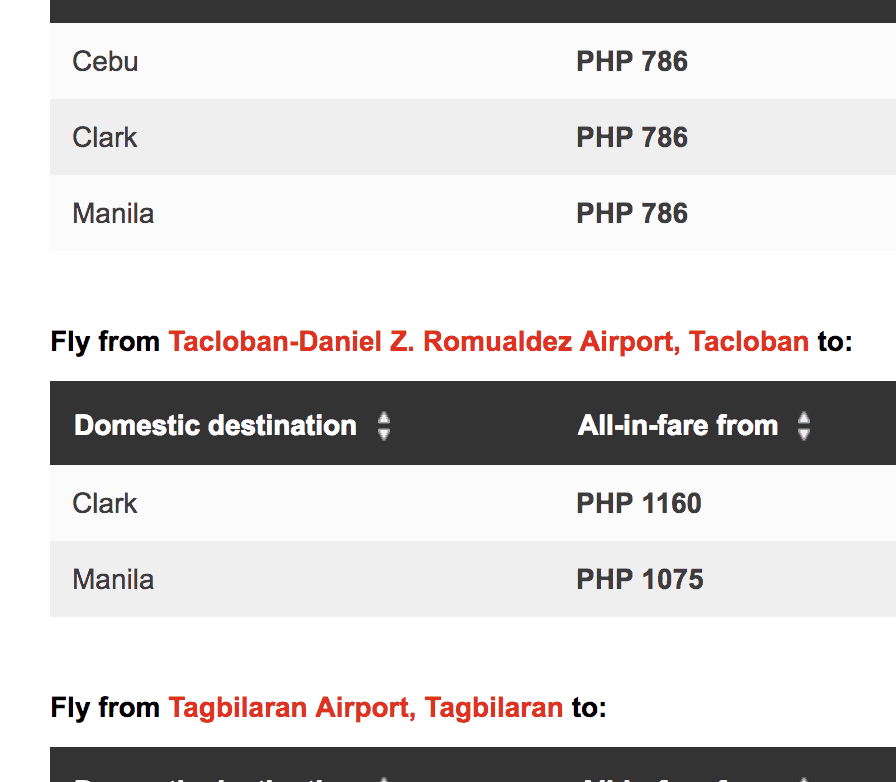Select Clark in the top table

point(105,137)
